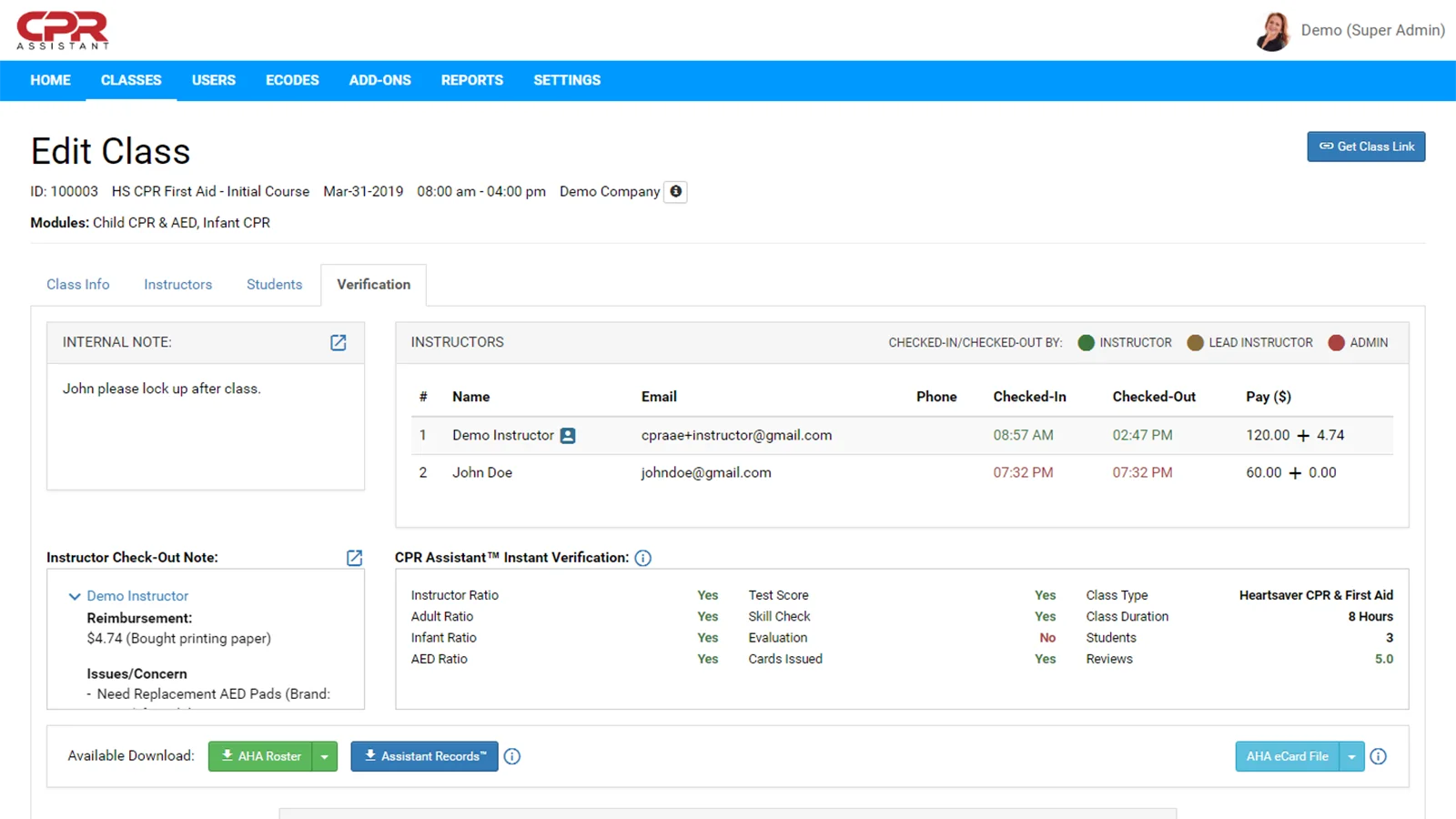Edit the Instructor Check-Out Note via icon
This screenshot has height=819, width=1456.
[354, 558]
